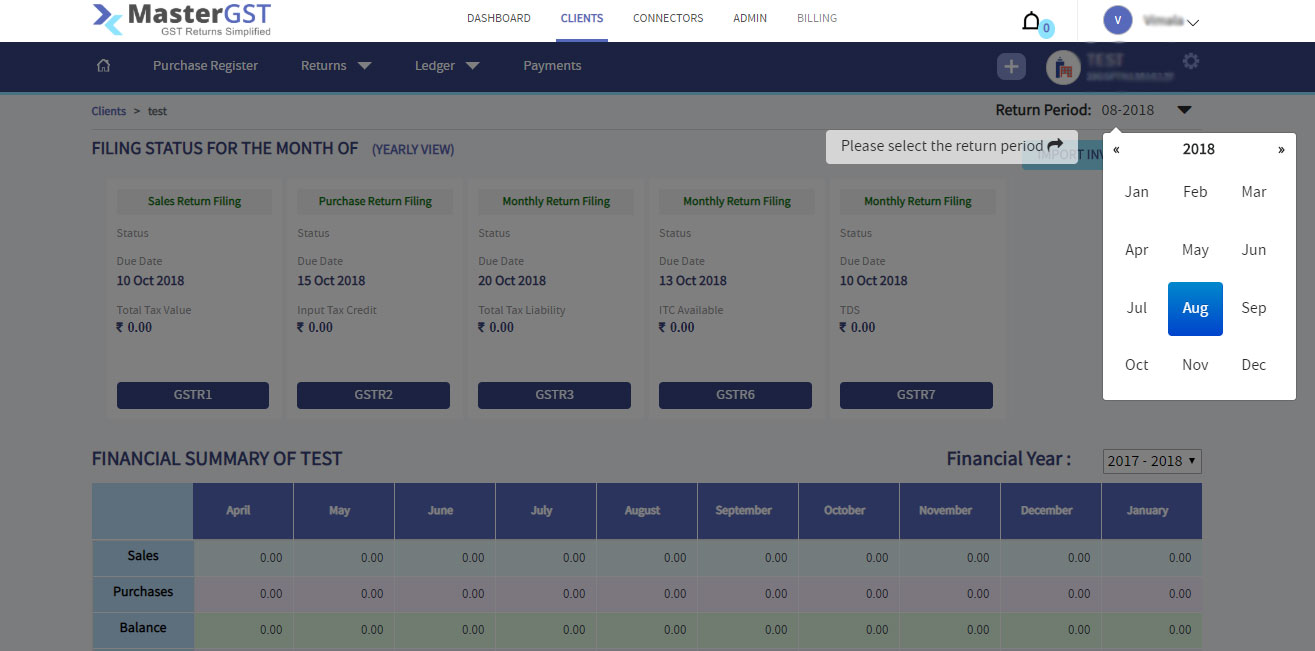Click the user avatar circle
1315x651 pixels.
pos(1117,20)
